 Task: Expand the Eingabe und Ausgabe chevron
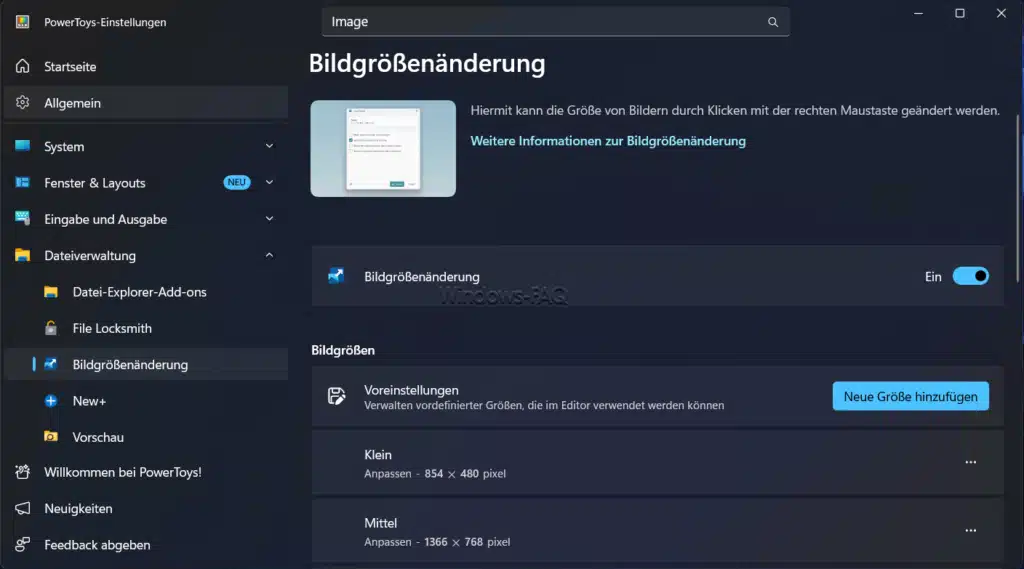coord(269,219)
